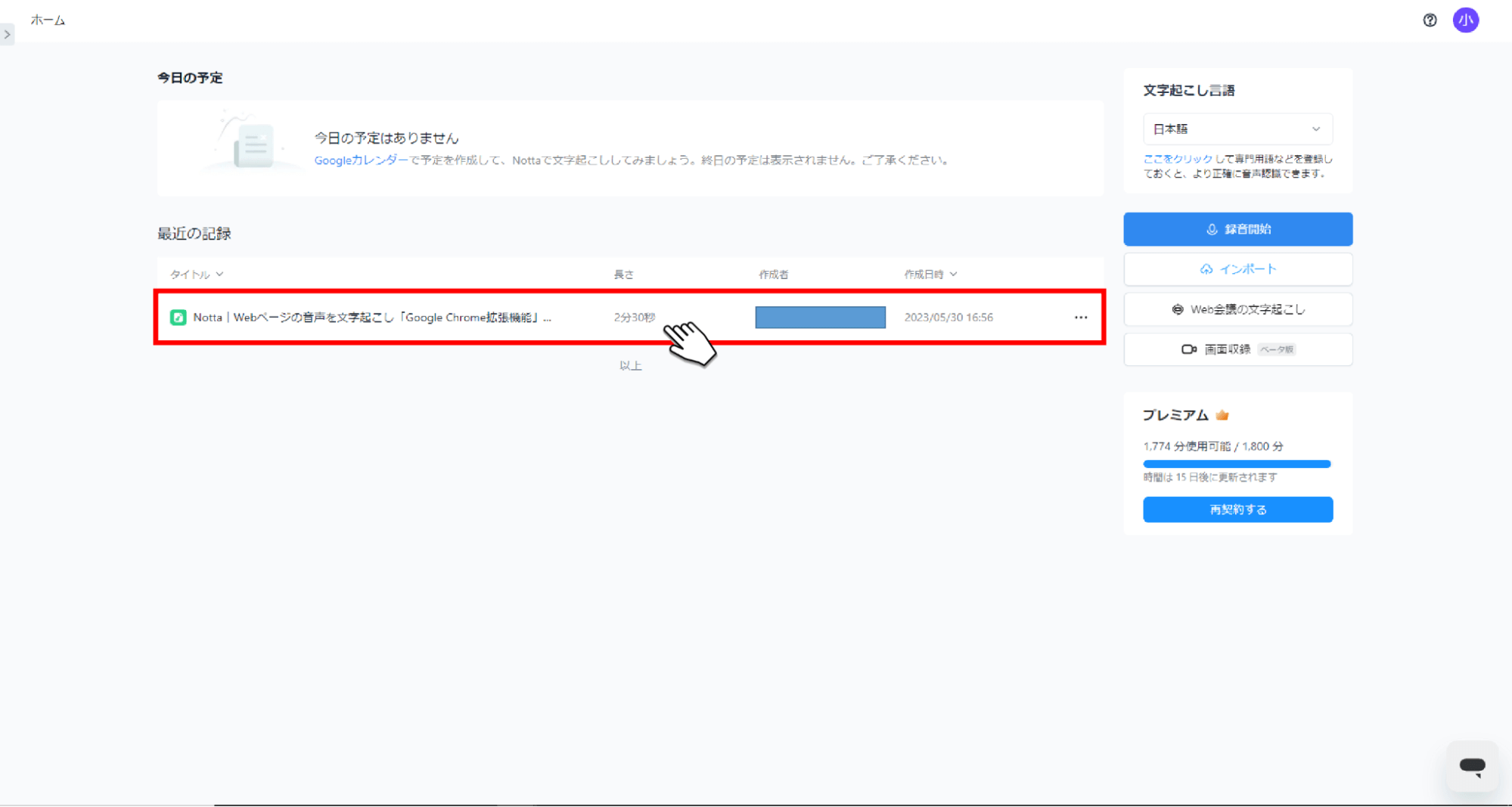Follow the ここをクリック link
Viewport: 1512px width, 807px height.
pyautogui.click(x=1178, y=159)
